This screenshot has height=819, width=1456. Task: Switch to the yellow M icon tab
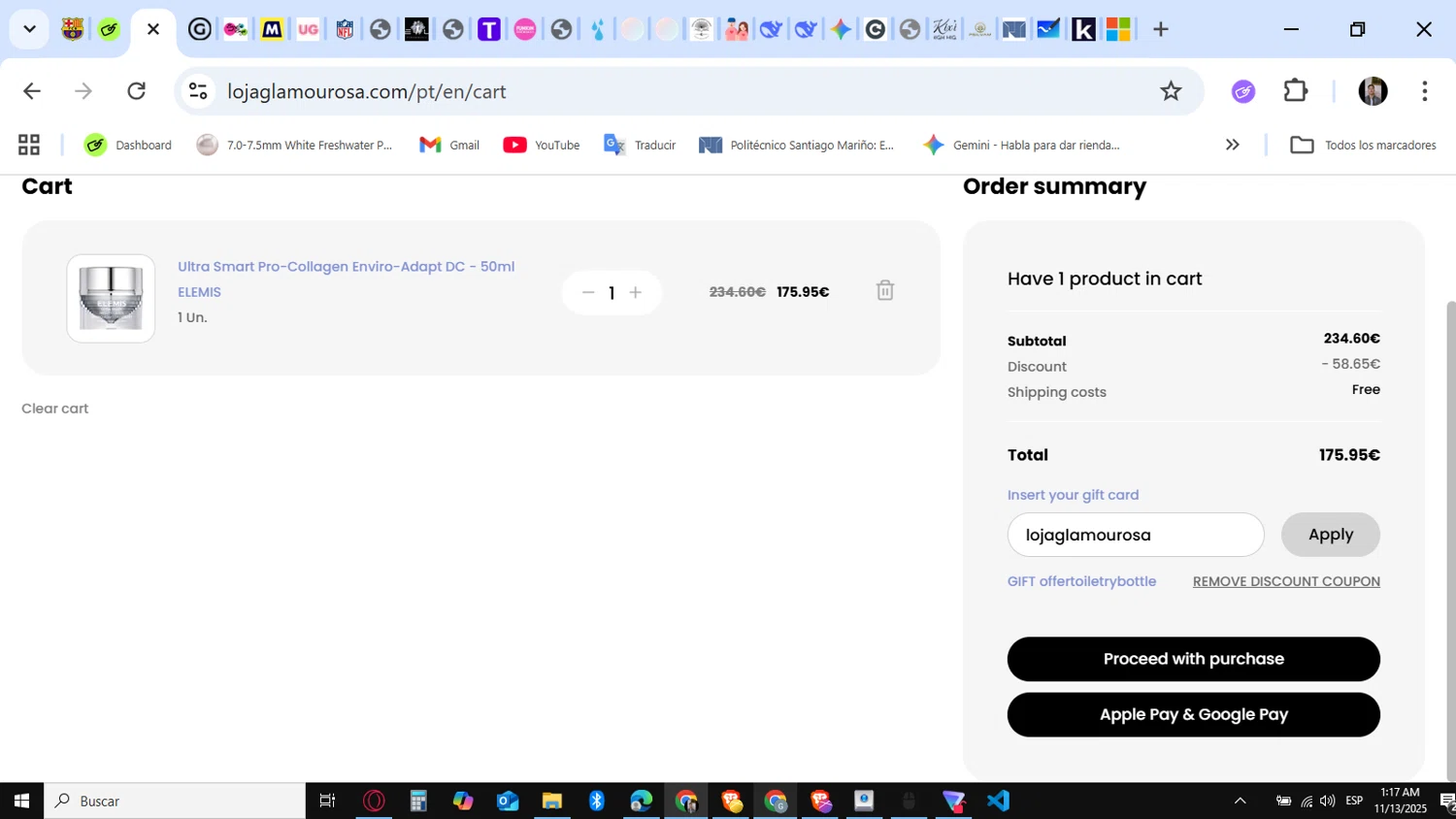pyautogui.click(x=272, y=29)
